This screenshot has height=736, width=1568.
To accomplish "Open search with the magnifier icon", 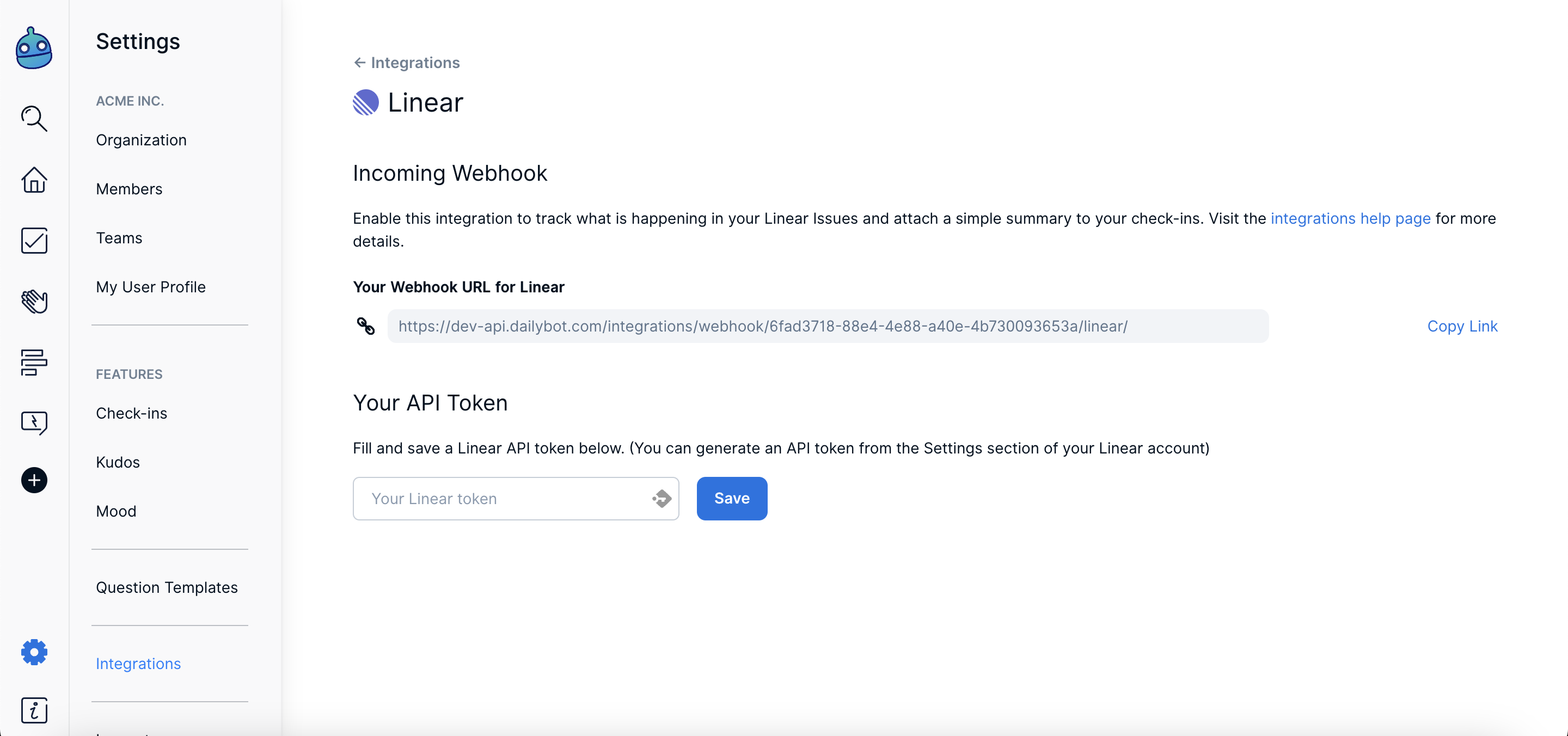I will [34, 119].
